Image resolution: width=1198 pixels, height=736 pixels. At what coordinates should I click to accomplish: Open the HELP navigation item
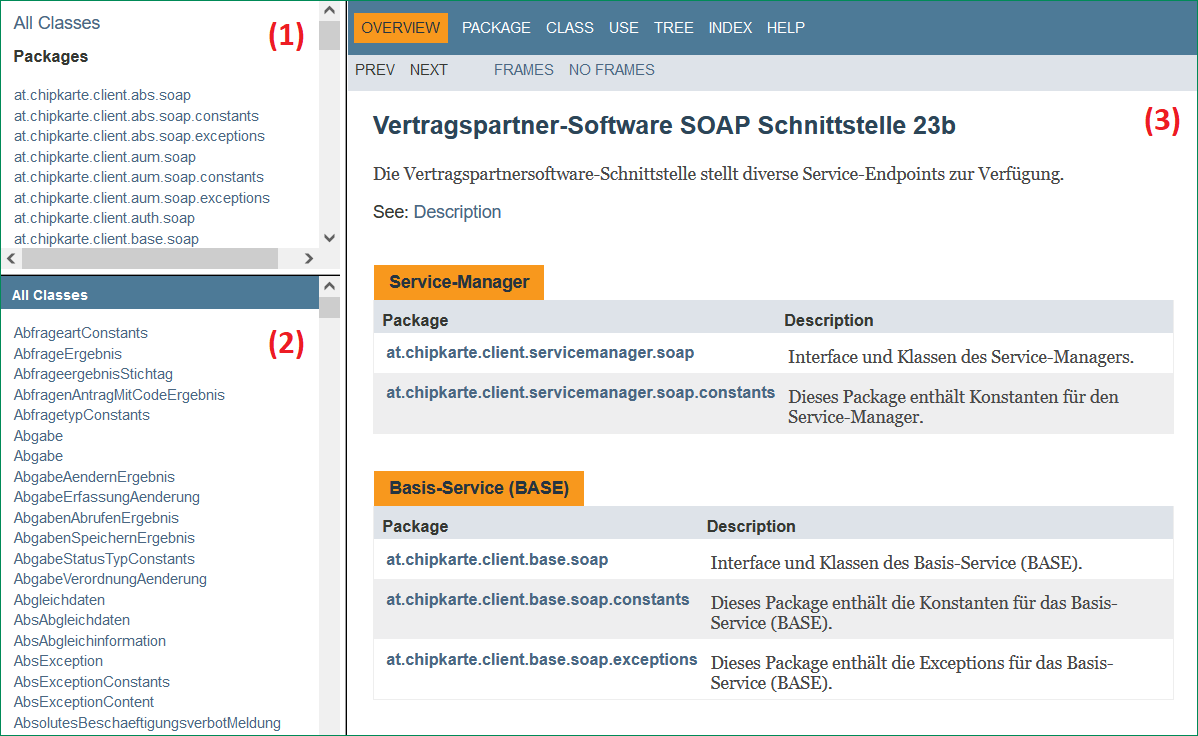(x=785, y=28)
